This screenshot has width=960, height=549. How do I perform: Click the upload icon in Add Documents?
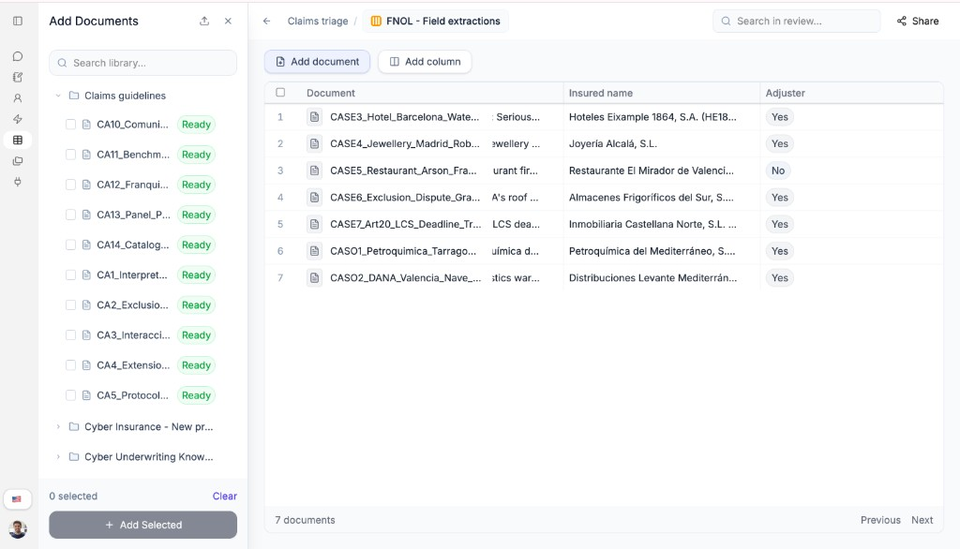(204, 21)
